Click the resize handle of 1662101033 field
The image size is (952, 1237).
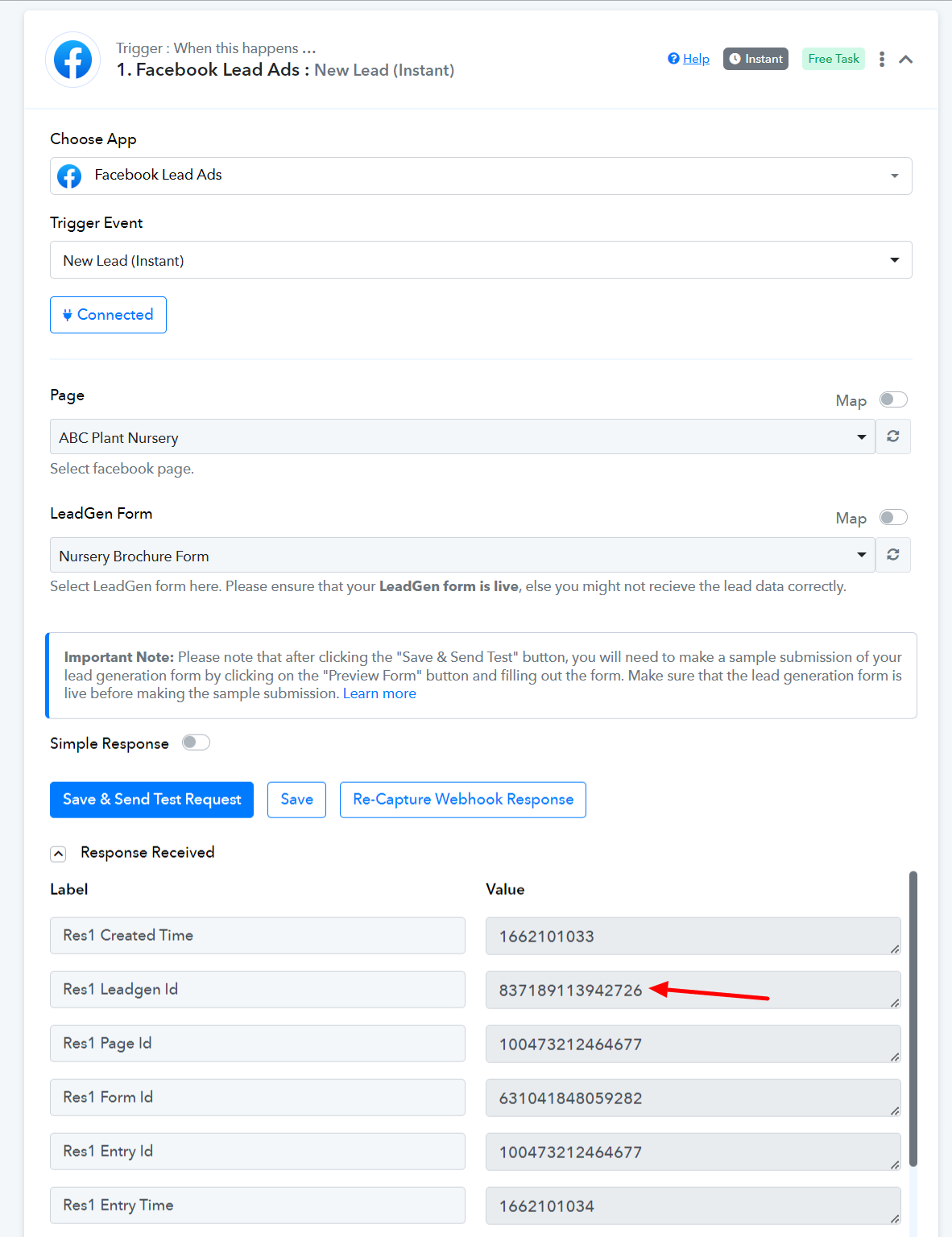(895, 949)
